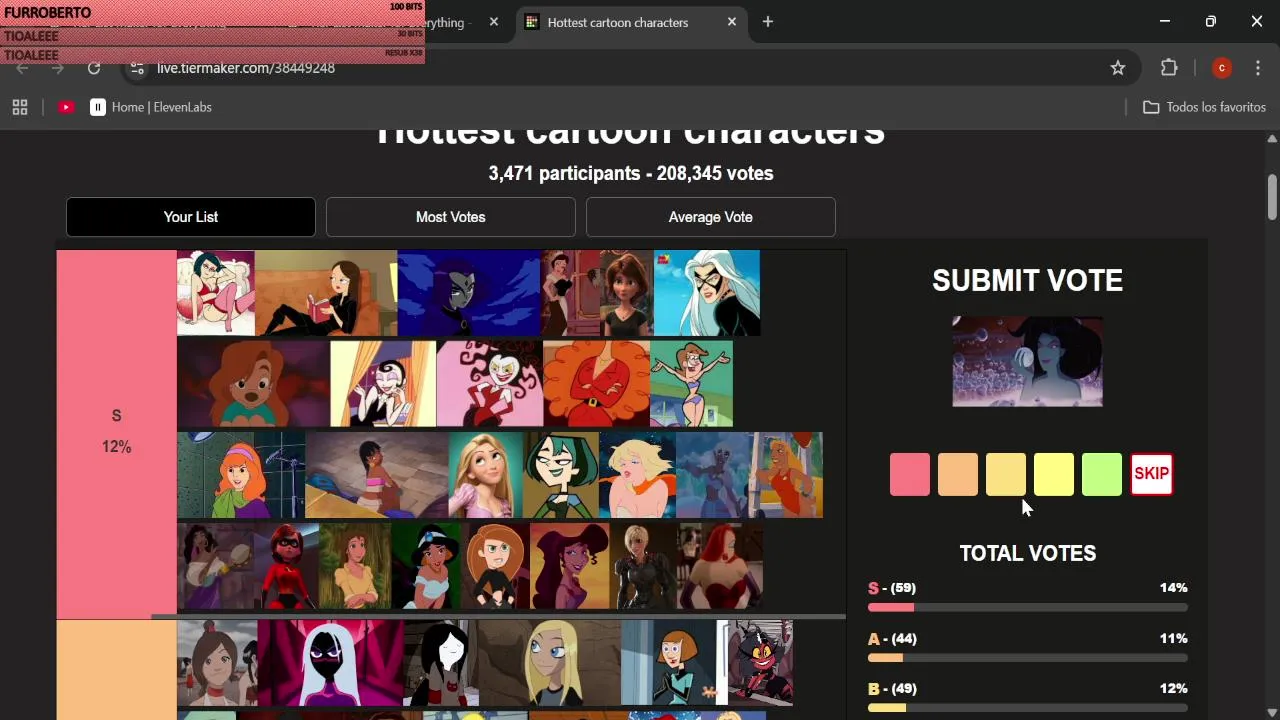This screenshot has height=720, width=1280.
Task: Click the TOTAL VOTES heading
Action: click(x=1028, y=553)
